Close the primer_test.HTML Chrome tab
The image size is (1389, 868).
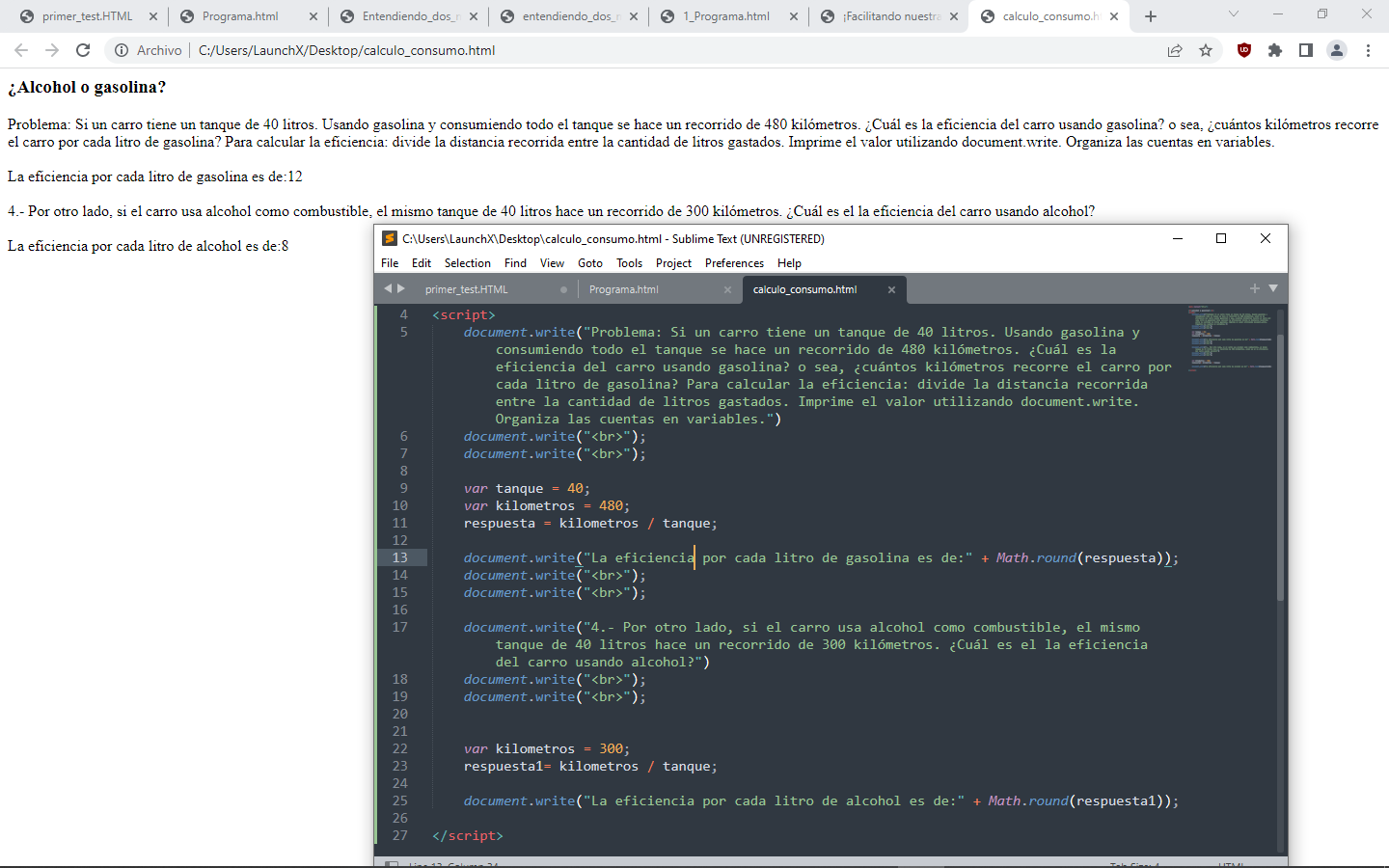click(x=153, y=16)
